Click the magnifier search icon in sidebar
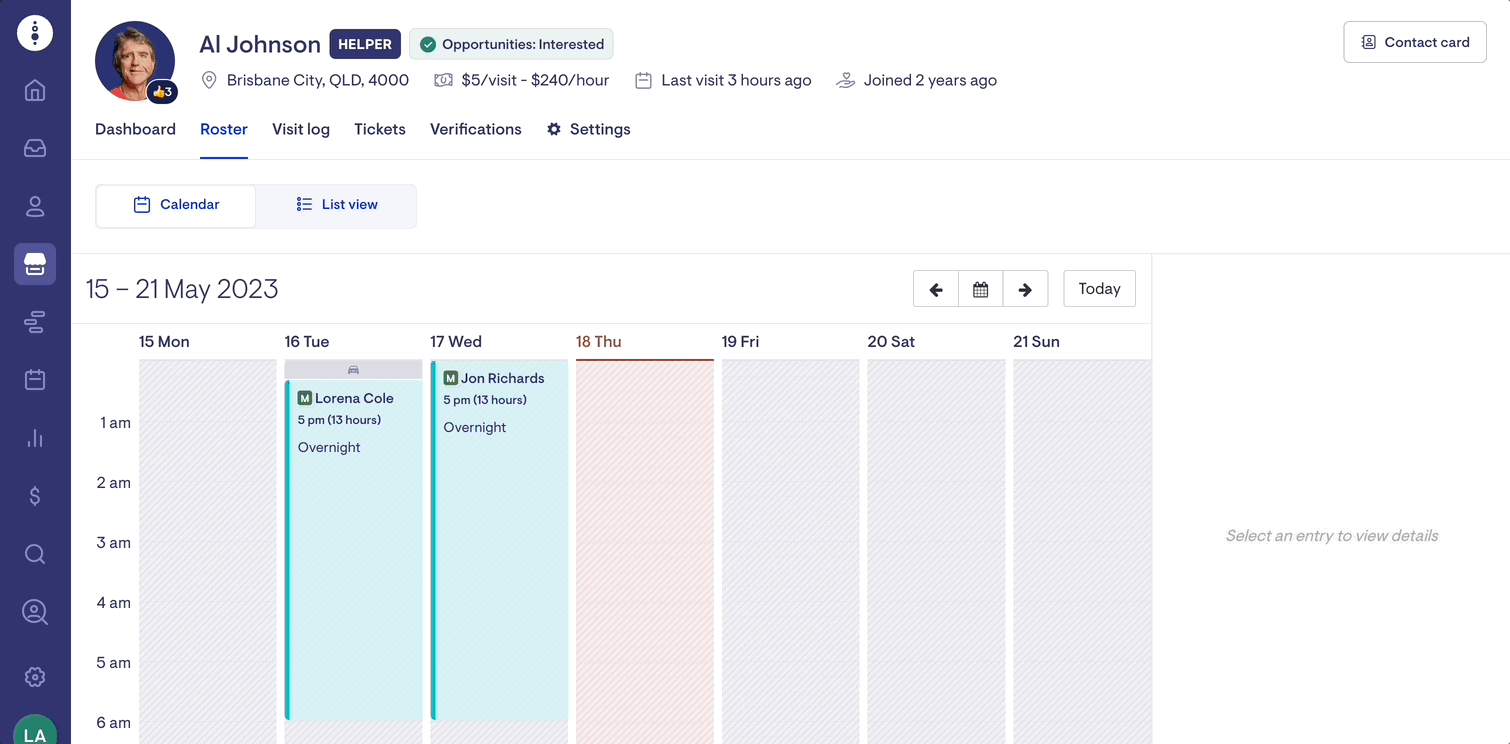 tap(35, 554)
